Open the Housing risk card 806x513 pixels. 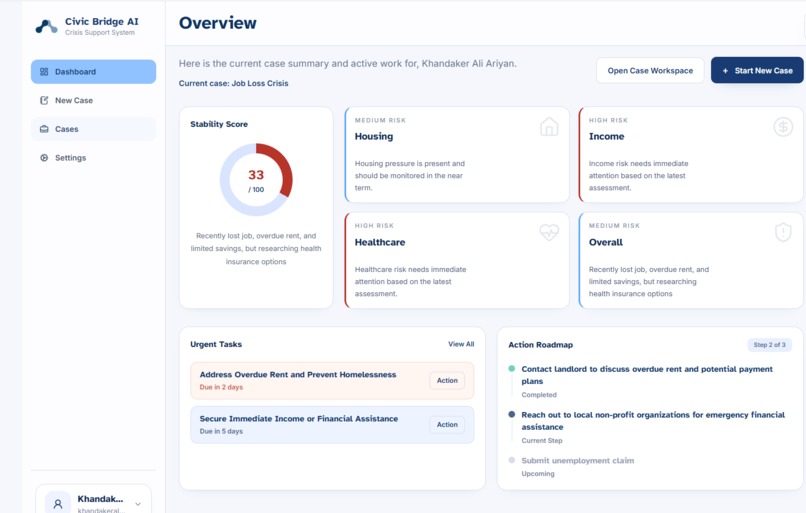coord(457,155)
